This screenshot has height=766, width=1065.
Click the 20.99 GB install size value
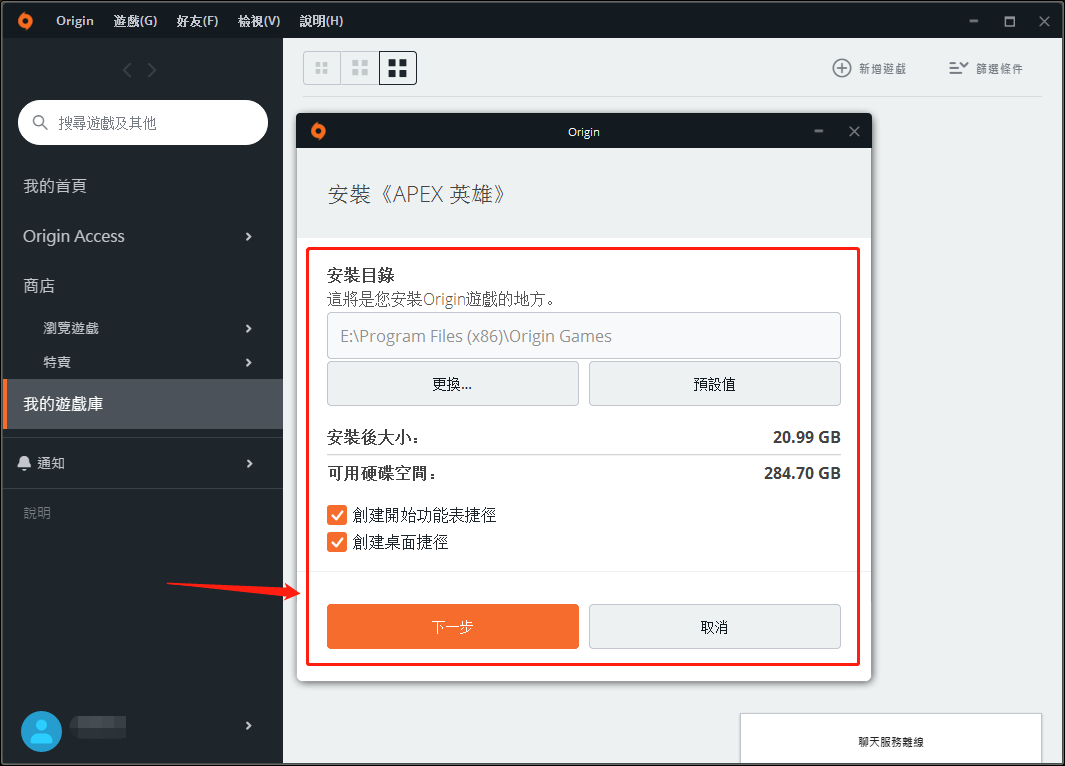(x=806, y=437)
